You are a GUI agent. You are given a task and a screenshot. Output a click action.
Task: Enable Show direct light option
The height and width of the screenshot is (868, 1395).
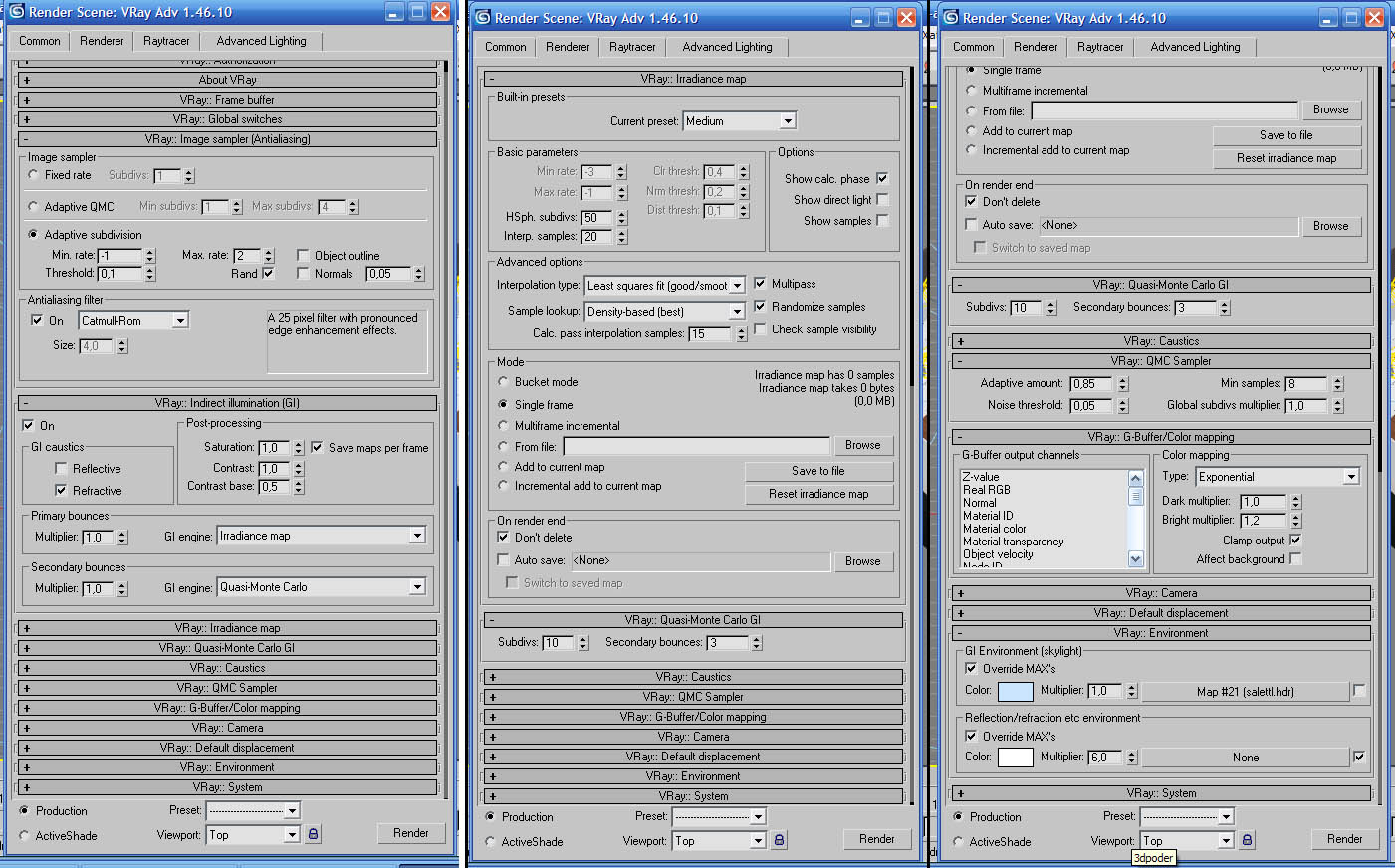click(x=882, y=200)
